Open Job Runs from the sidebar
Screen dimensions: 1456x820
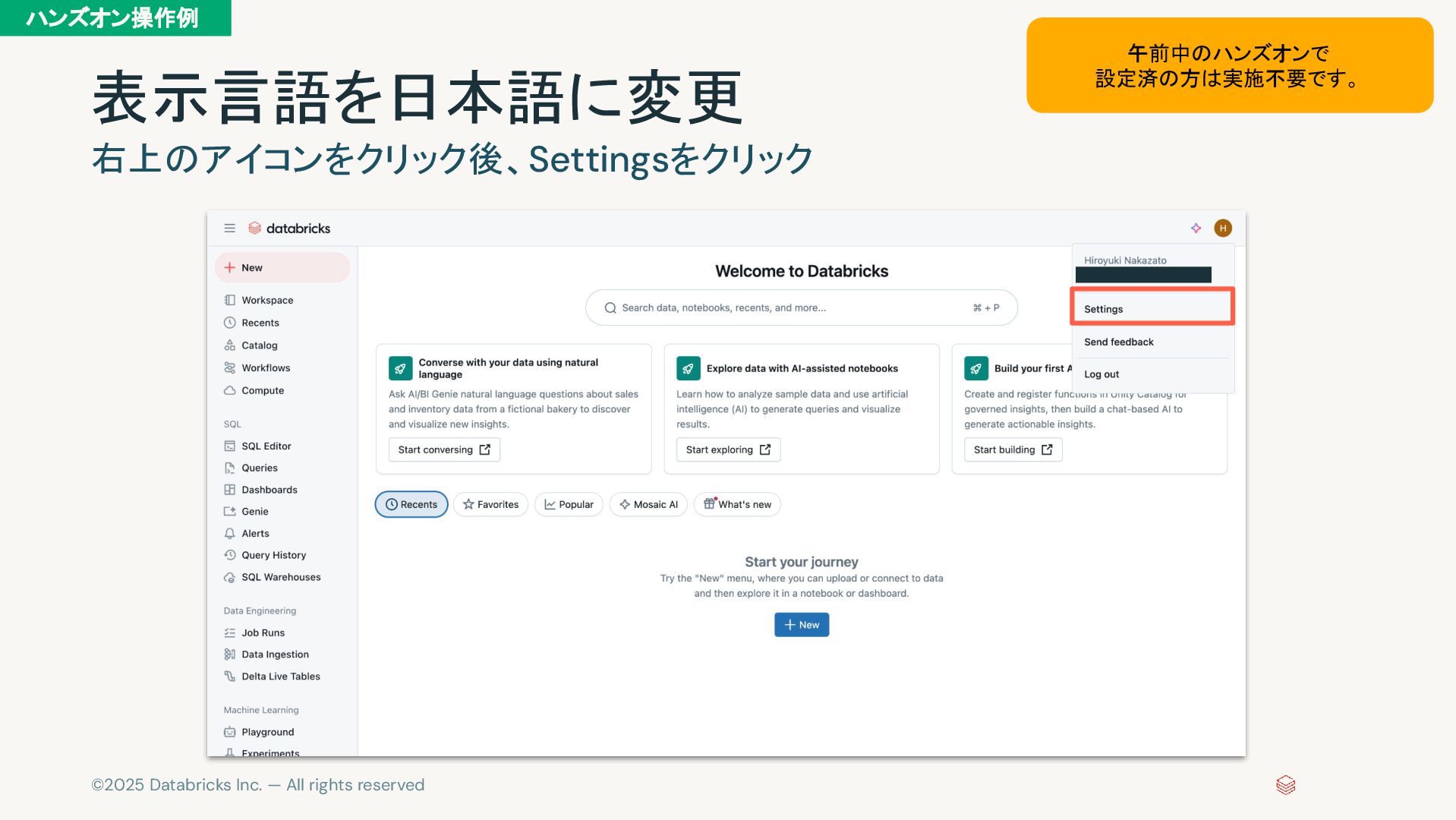263,633
